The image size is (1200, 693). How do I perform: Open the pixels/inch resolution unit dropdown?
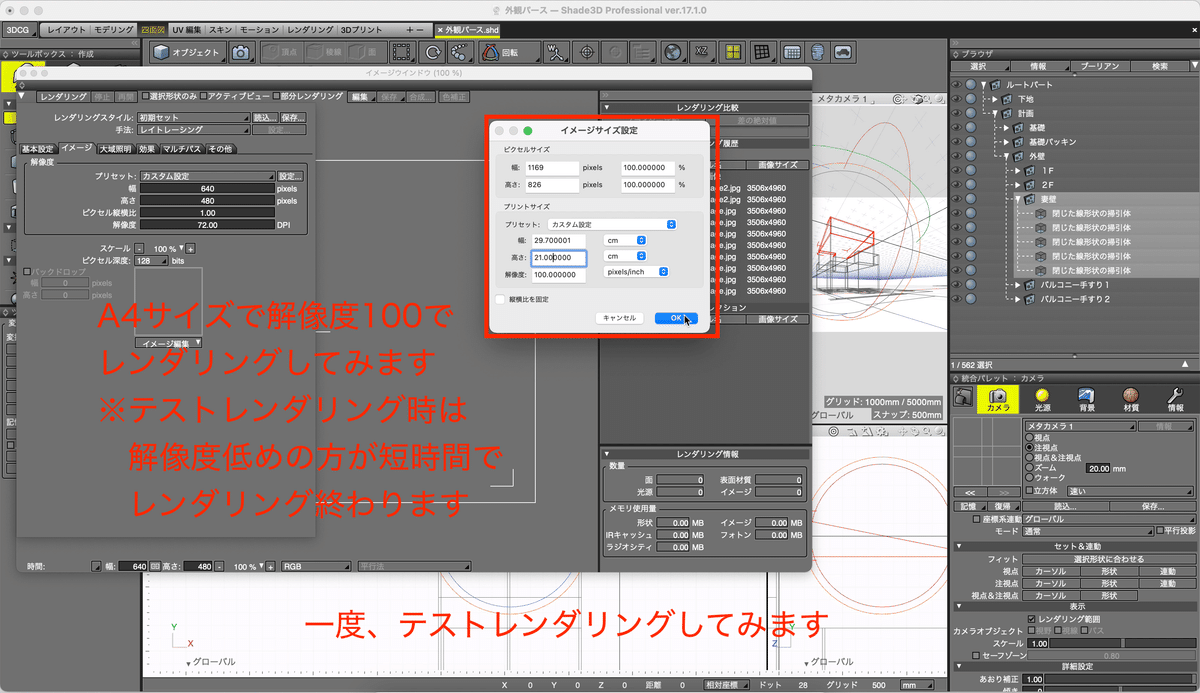[636, 271]
